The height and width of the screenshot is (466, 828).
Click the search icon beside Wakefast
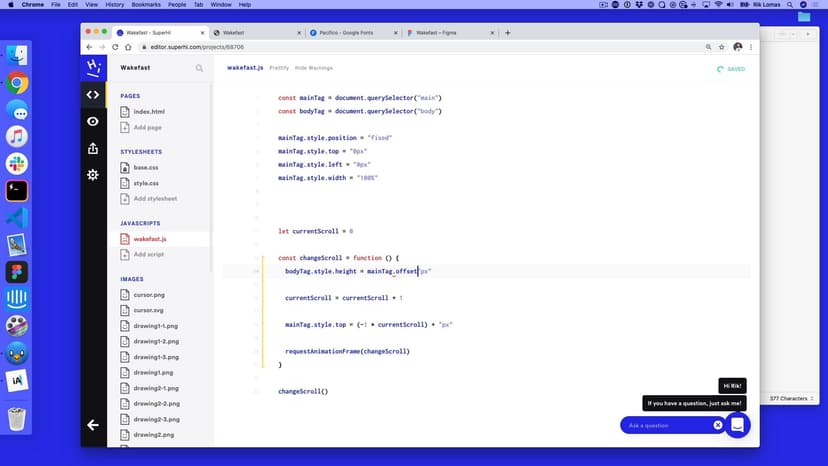click(x=199, y=68)
